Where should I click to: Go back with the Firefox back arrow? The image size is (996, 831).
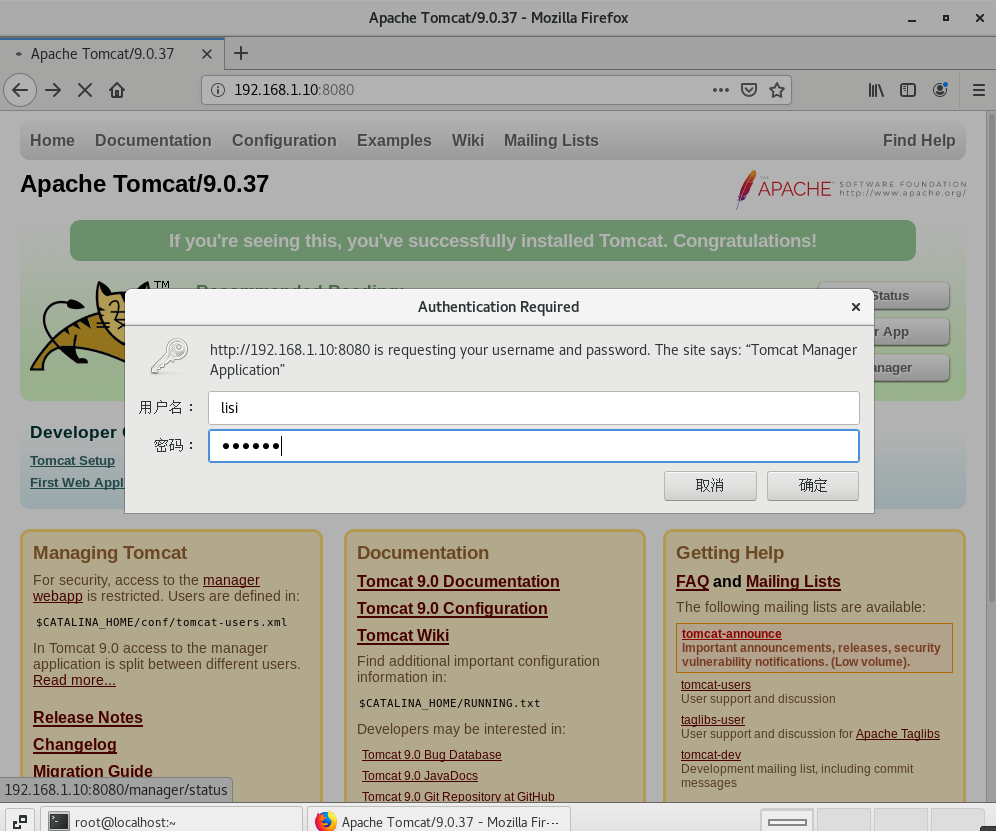point(20,90)
